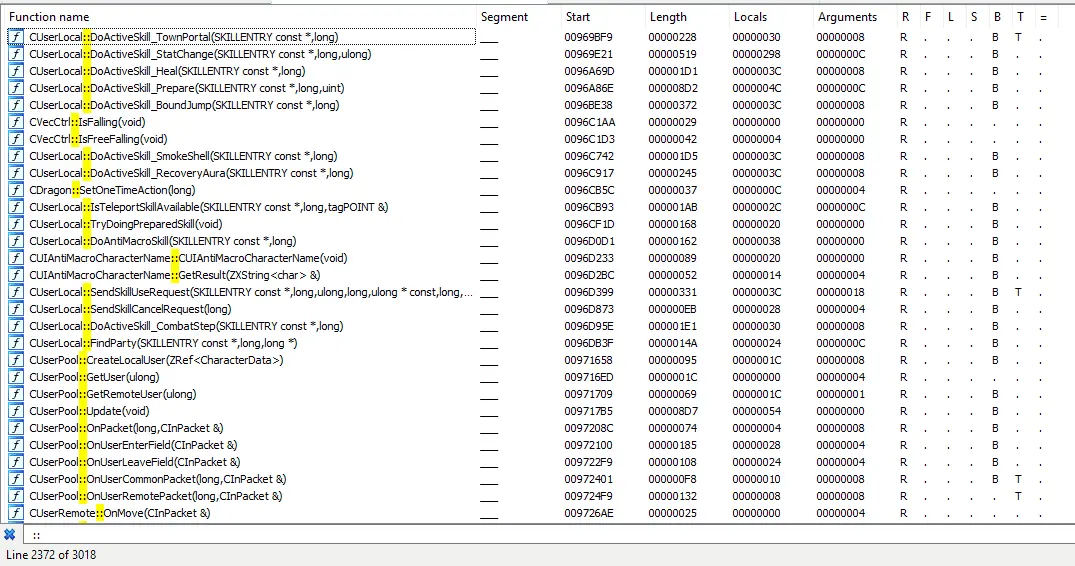
Task: Click function icon beside CVecCtrl::IsFreeFalling
Action: 15,139
